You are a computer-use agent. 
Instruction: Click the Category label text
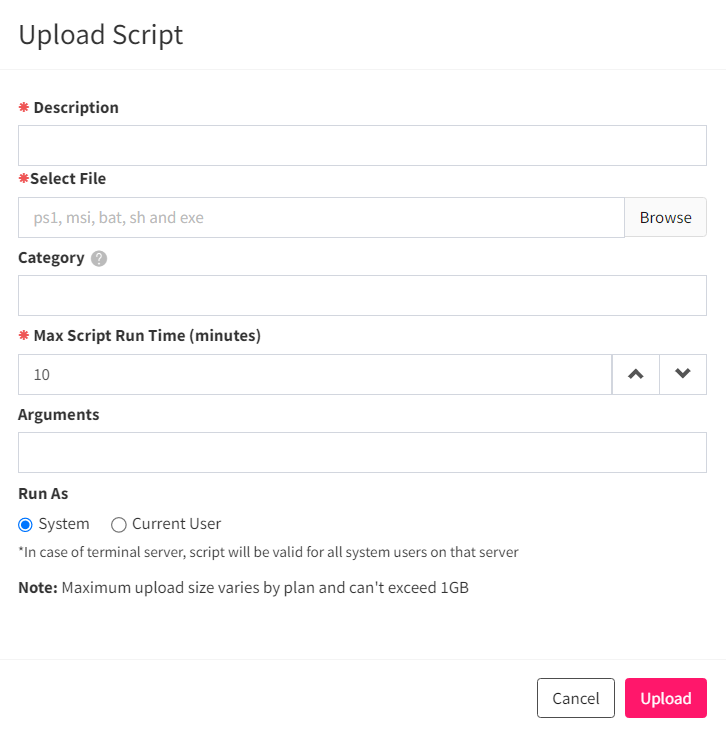[51, 258]
